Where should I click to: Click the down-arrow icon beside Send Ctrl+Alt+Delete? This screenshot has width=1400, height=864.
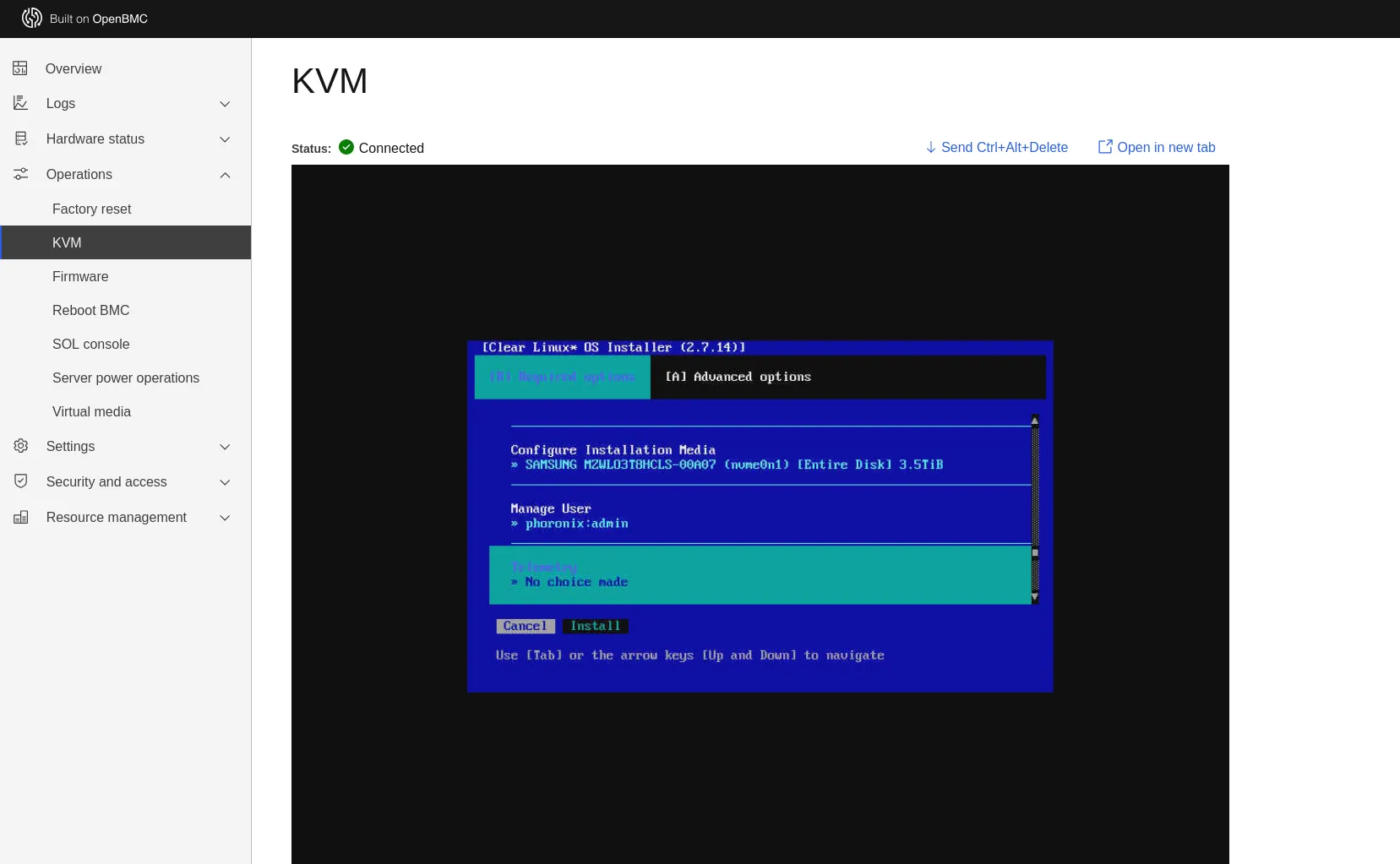click(x=931, y=147)
